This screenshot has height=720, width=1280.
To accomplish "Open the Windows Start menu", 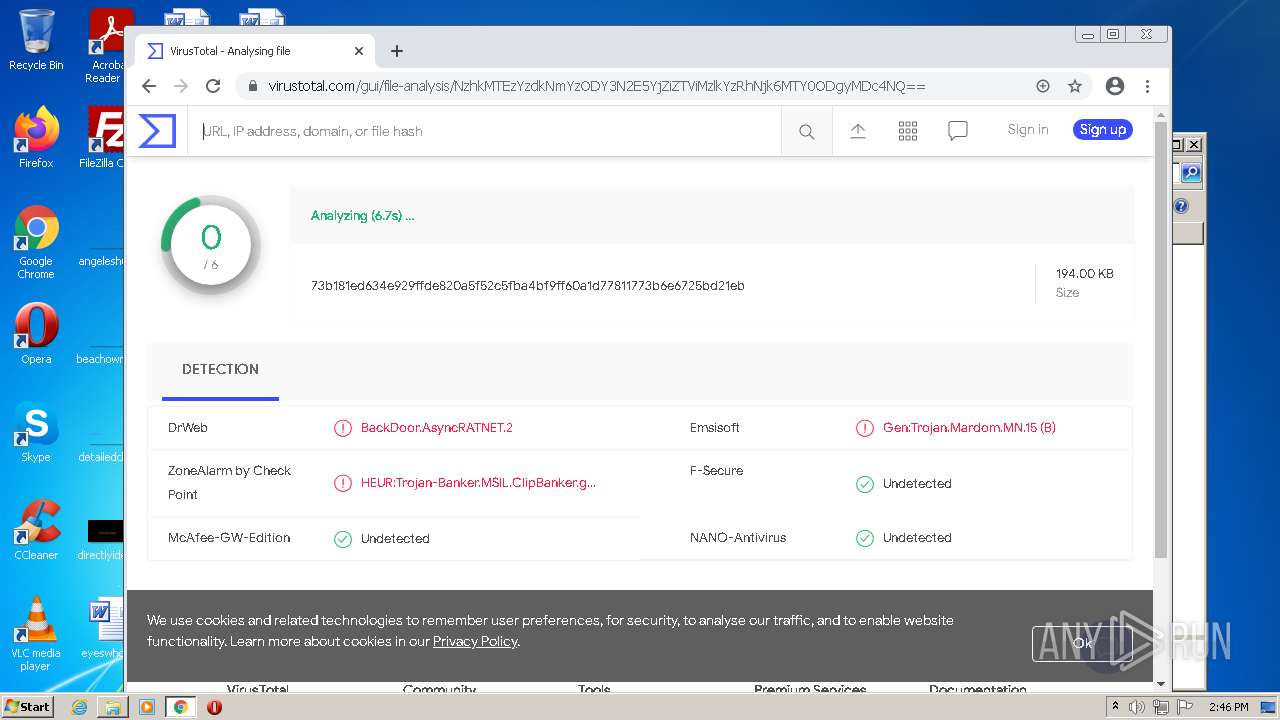I will (x=27, y=707).
